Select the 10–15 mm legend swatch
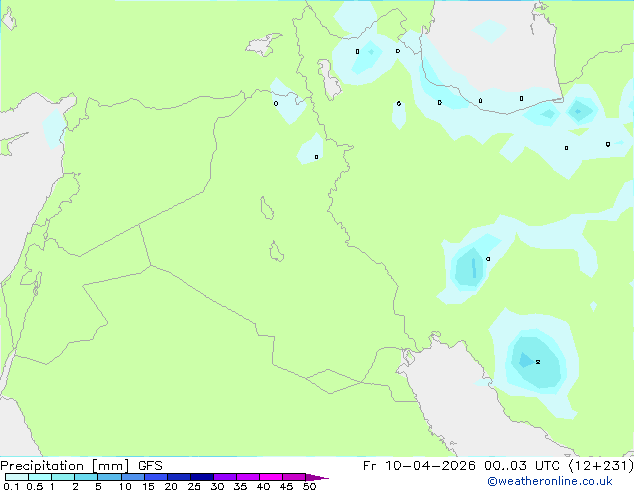The image size is (634, 490). click(x=132, y=477)
